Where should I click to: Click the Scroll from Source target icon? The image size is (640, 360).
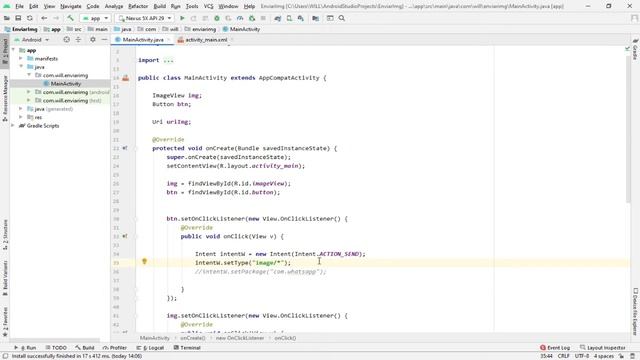click(67, 40)
